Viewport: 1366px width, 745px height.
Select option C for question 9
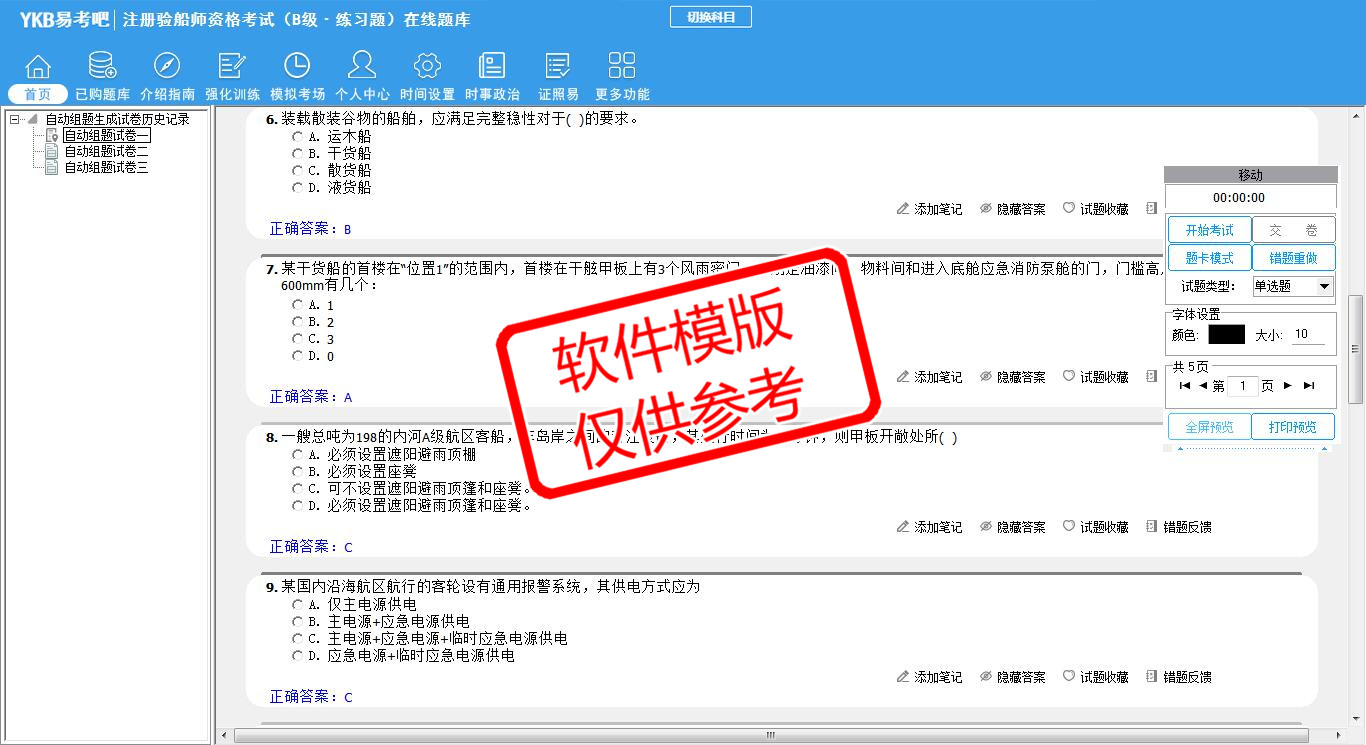[298, 638]
